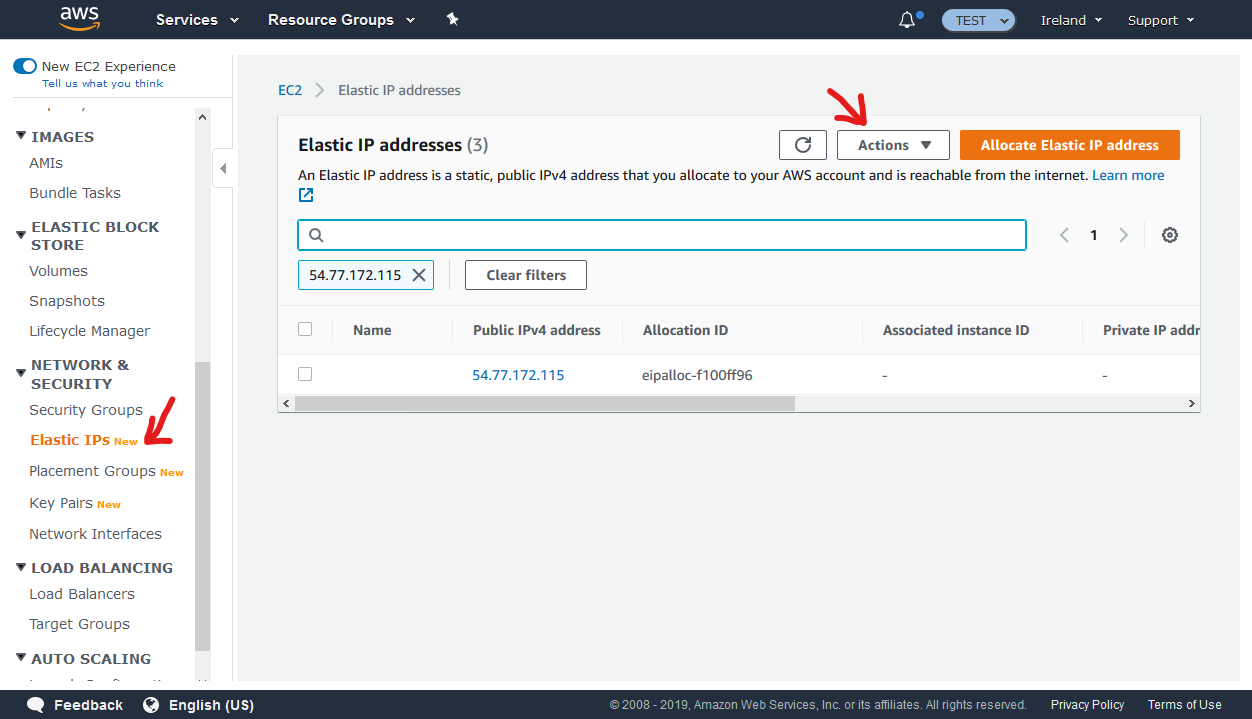The image size is (1252, 719).
Task: Open the Learn more link
Action: [1128, 175]
